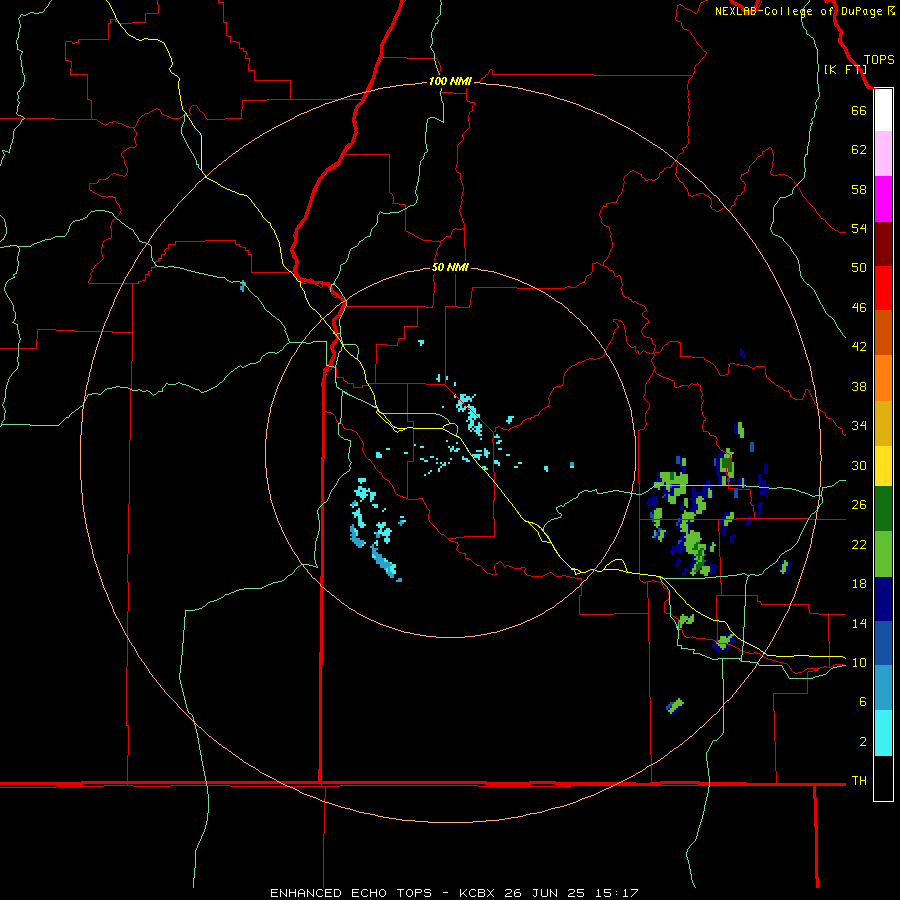Click the 10 legend value
This screenshot has height=900, width=900.
point(859,662)
